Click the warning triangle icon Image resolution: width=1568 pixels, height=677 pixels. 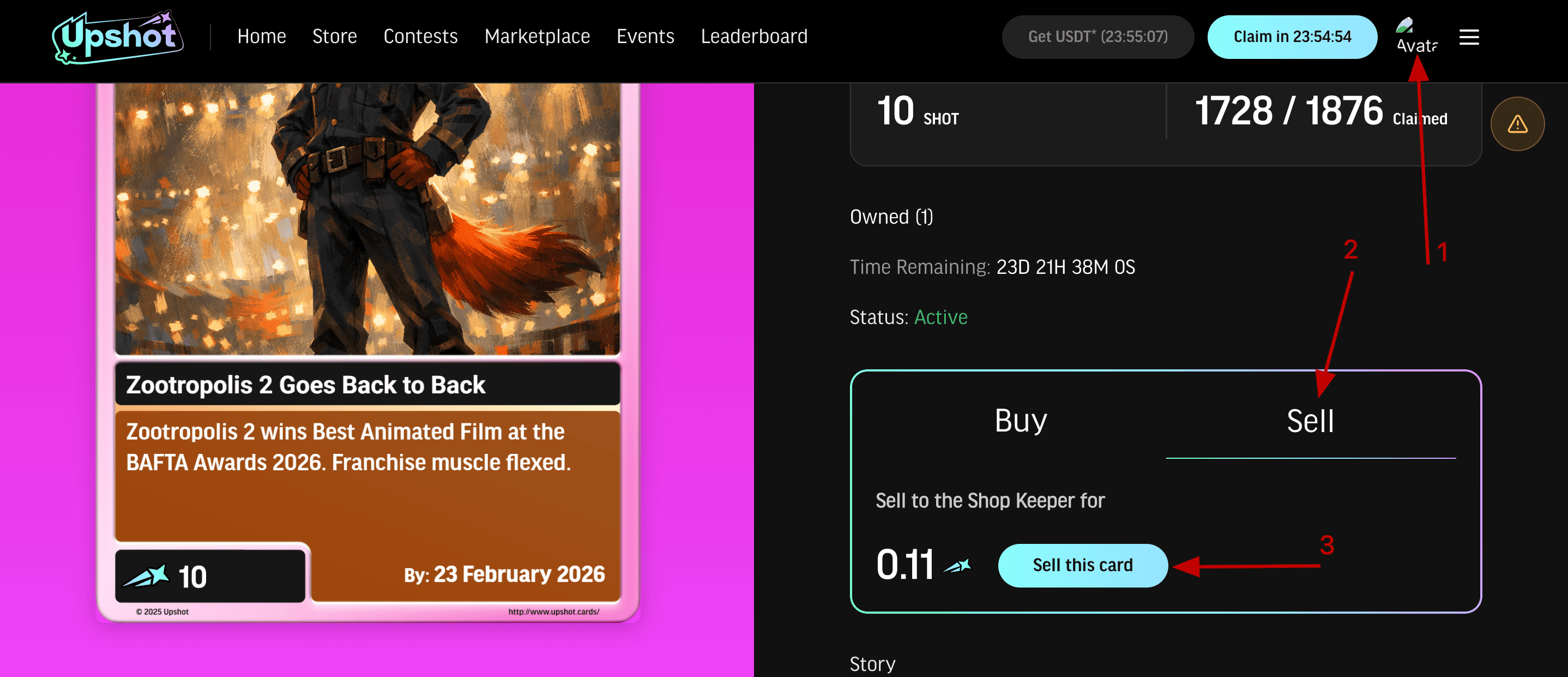tap(1517, 124)
